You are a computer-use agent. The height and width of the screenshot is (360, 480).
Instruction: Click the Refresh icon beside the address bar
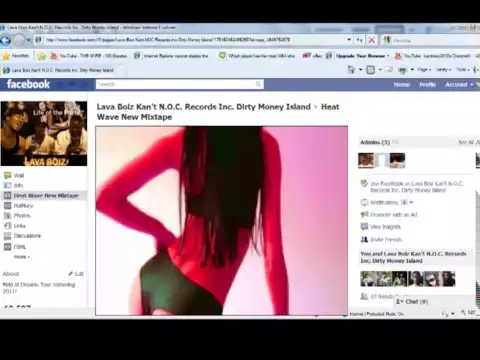tap(359, 40)
